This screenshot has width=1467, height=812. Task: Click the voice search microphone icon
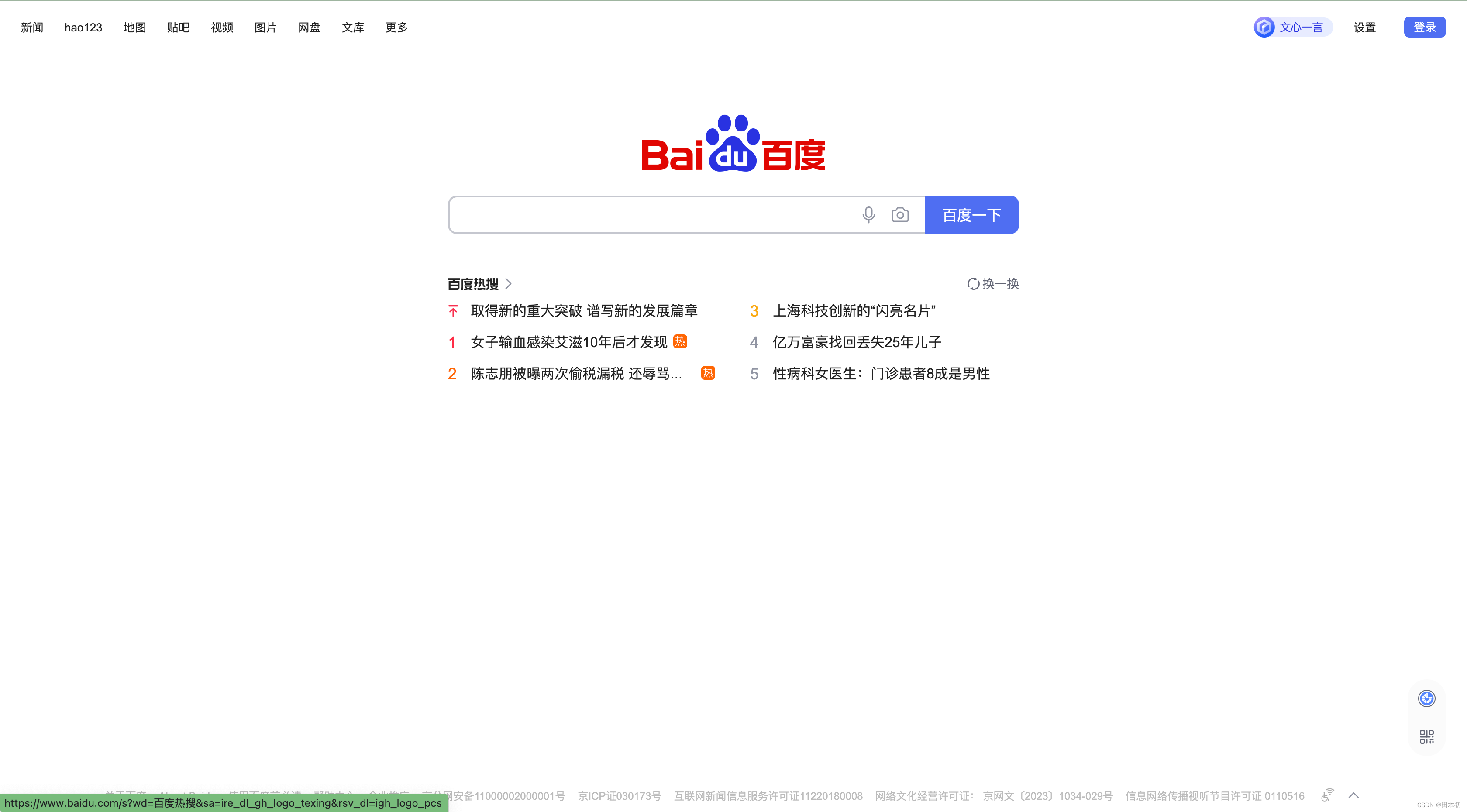point(868,215)
